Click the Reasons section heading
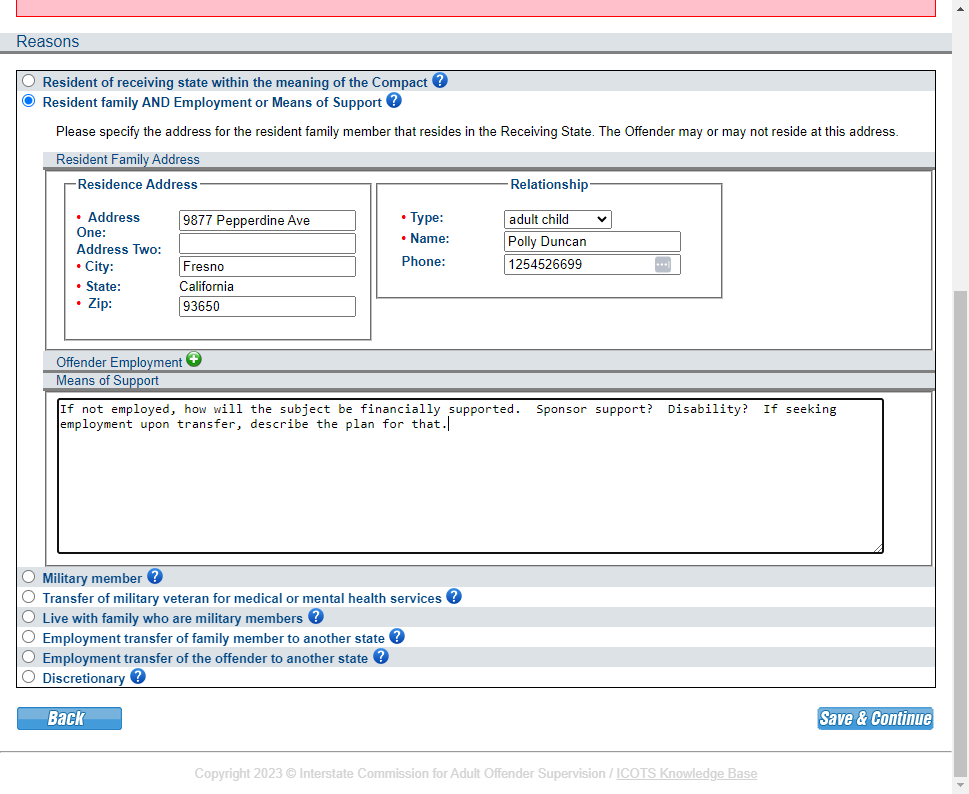The image size is (969, 794). [48, 41]
